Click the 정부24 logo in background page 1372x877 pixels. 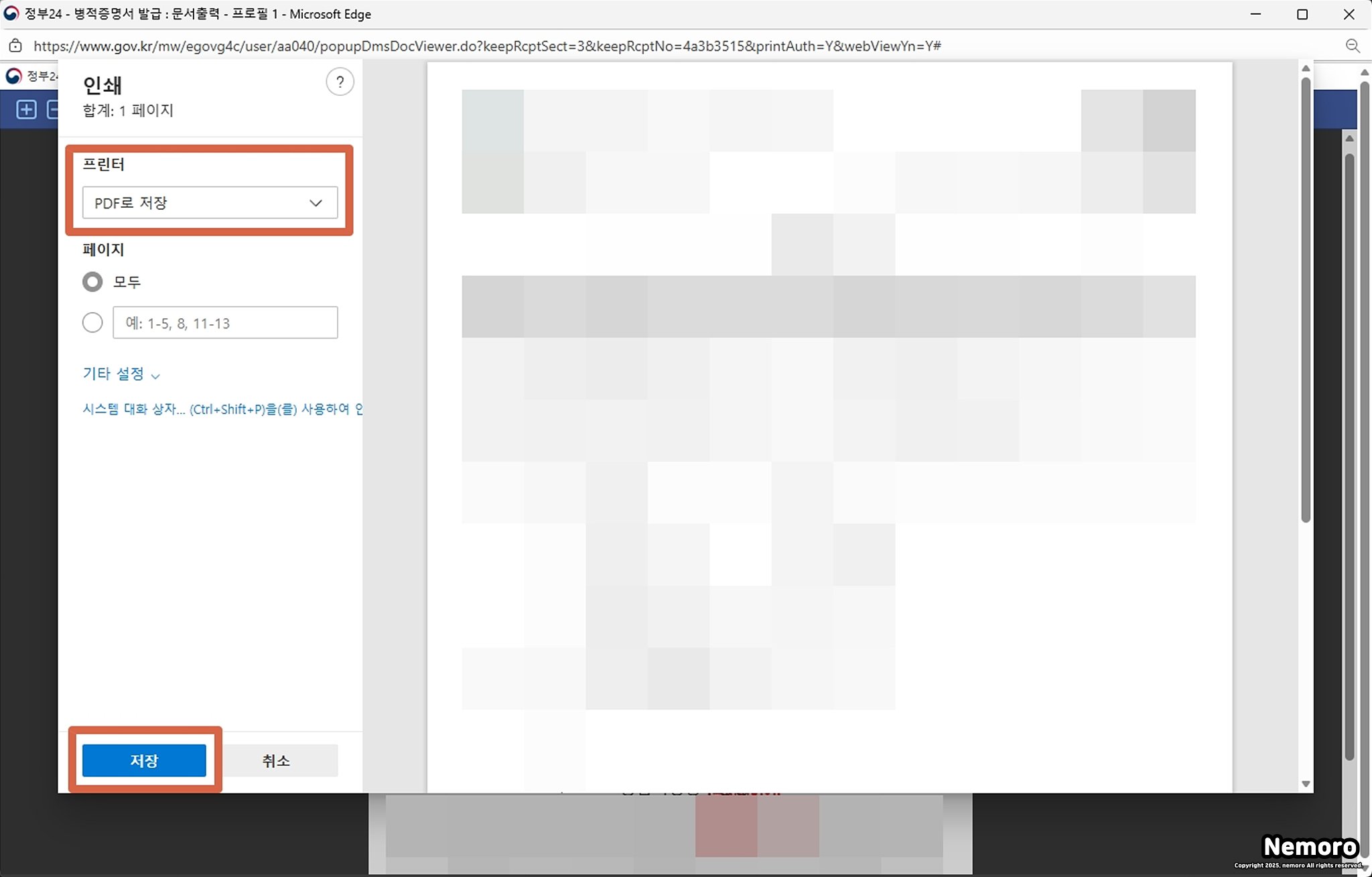click(13, 76)
